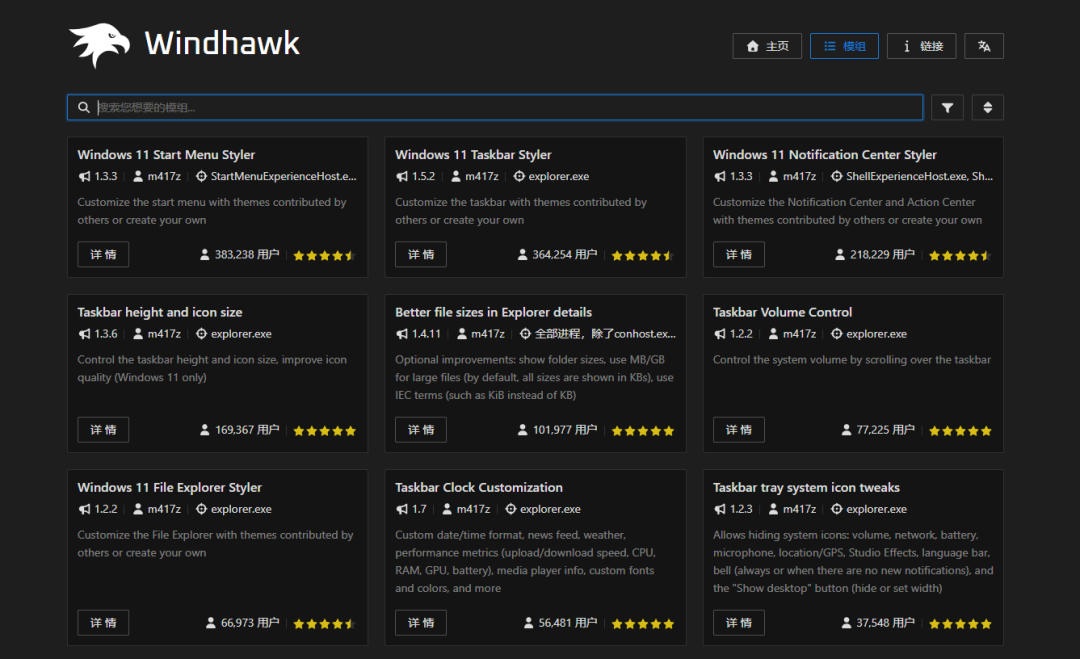The image size is (1080, 659).
Task: Click version megaphone icon next to 1.7
Action: [x=402, y=509]
